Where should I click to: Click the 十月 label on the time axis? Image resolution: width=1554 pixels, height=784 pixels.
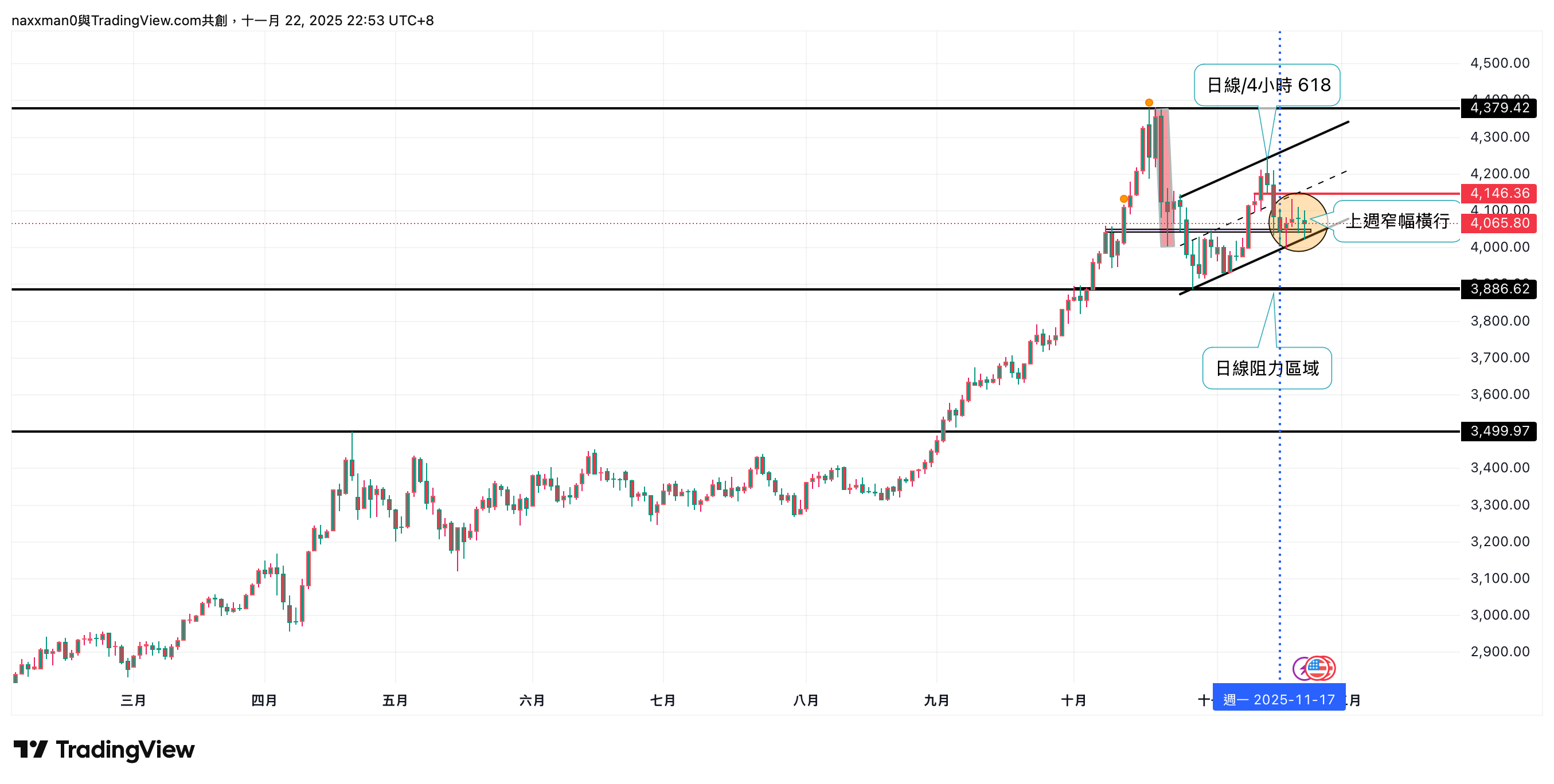[x=1074, y=700]
